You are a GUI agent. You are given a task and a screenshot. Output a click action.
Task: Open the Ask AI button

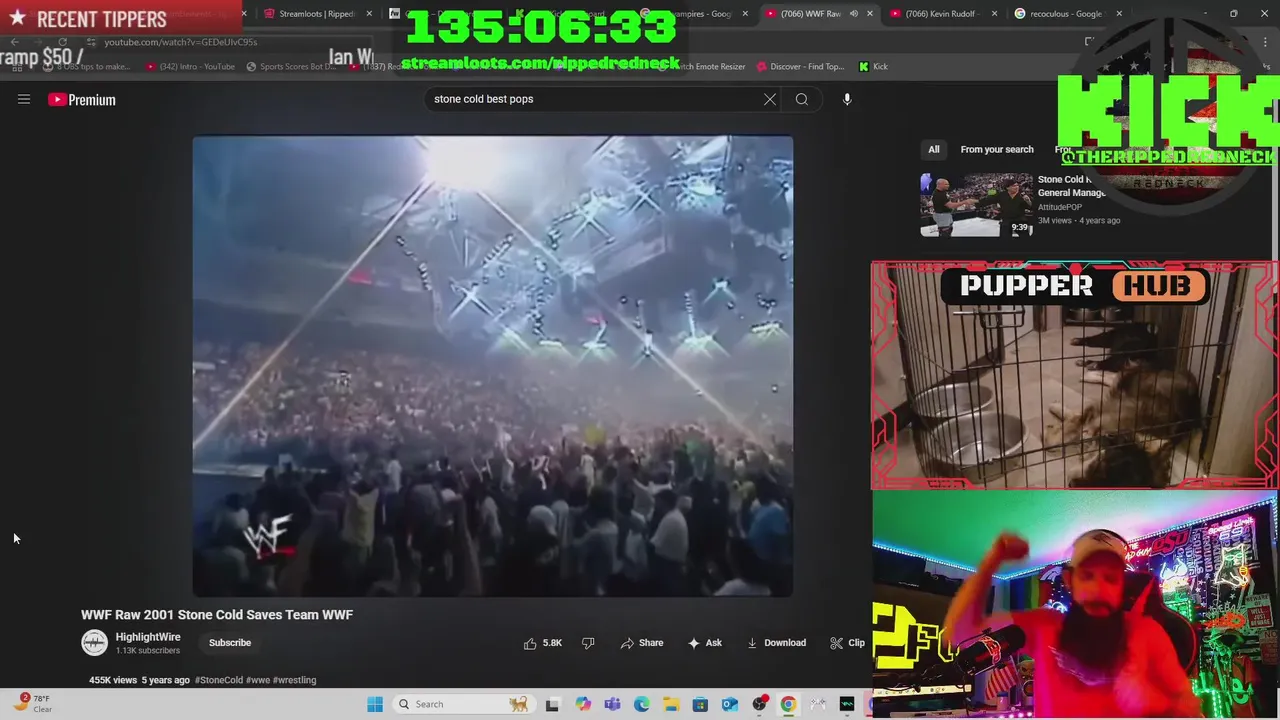[705, 643]
